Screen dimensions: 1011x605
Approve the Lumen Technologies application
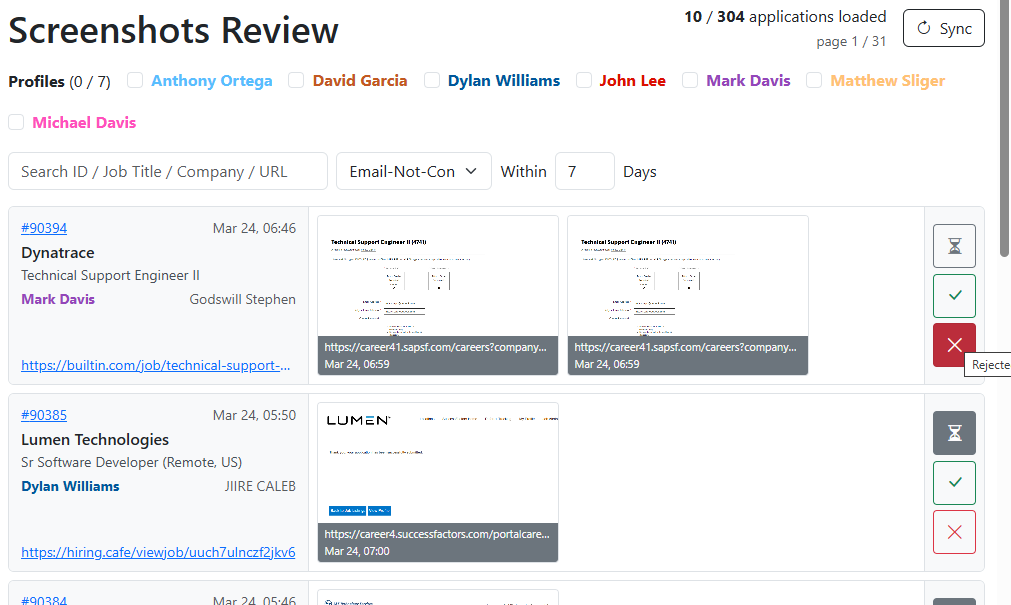coord(954,482)
